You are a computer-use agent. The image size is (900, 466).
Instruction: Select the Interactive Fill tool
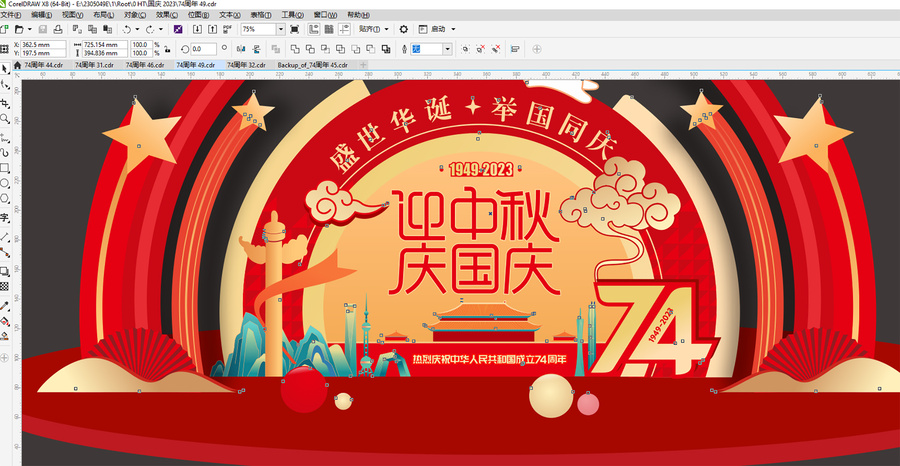tap(5, 321)
